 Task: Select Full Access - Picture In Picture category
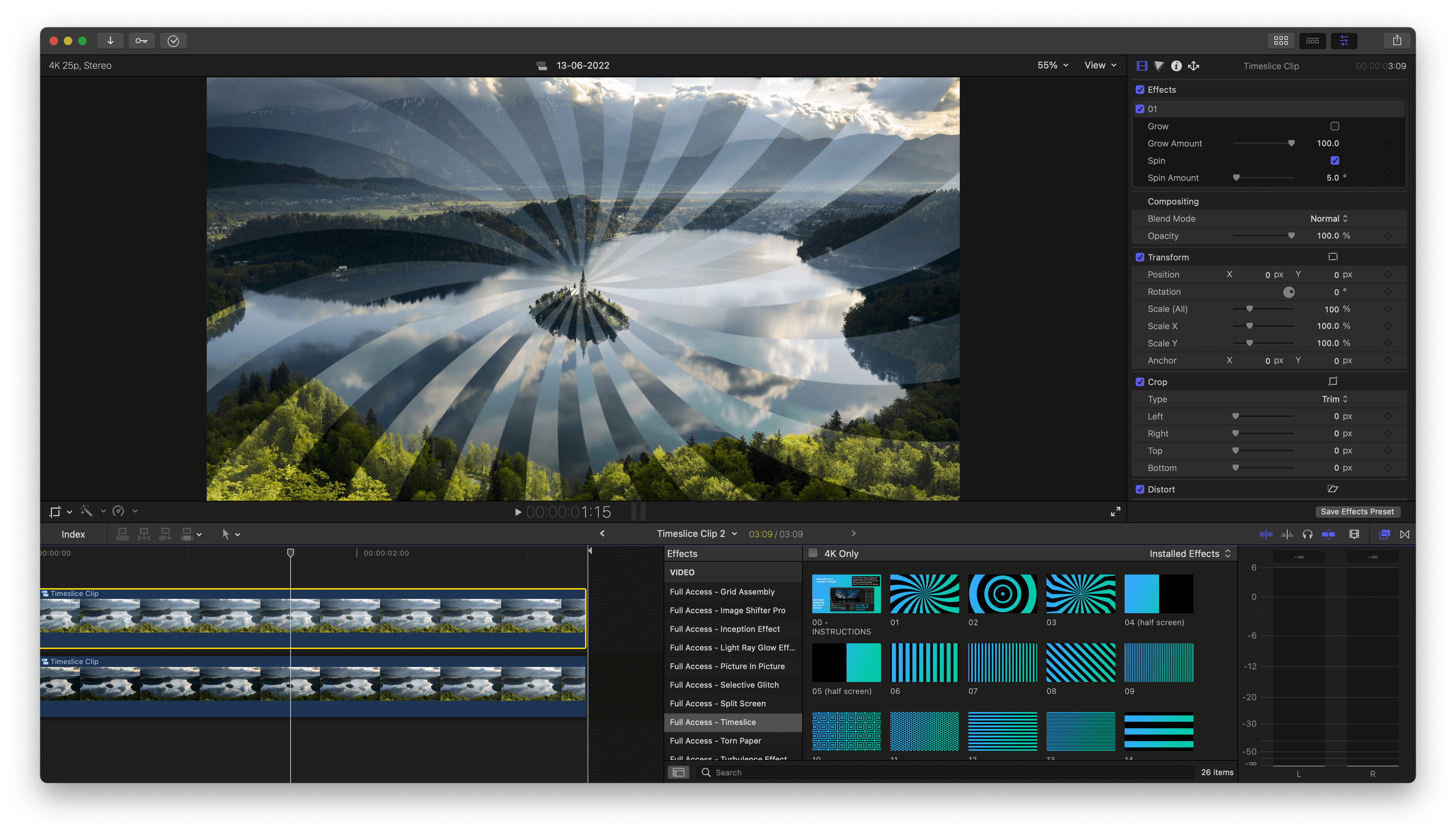(x=733, y=666)
